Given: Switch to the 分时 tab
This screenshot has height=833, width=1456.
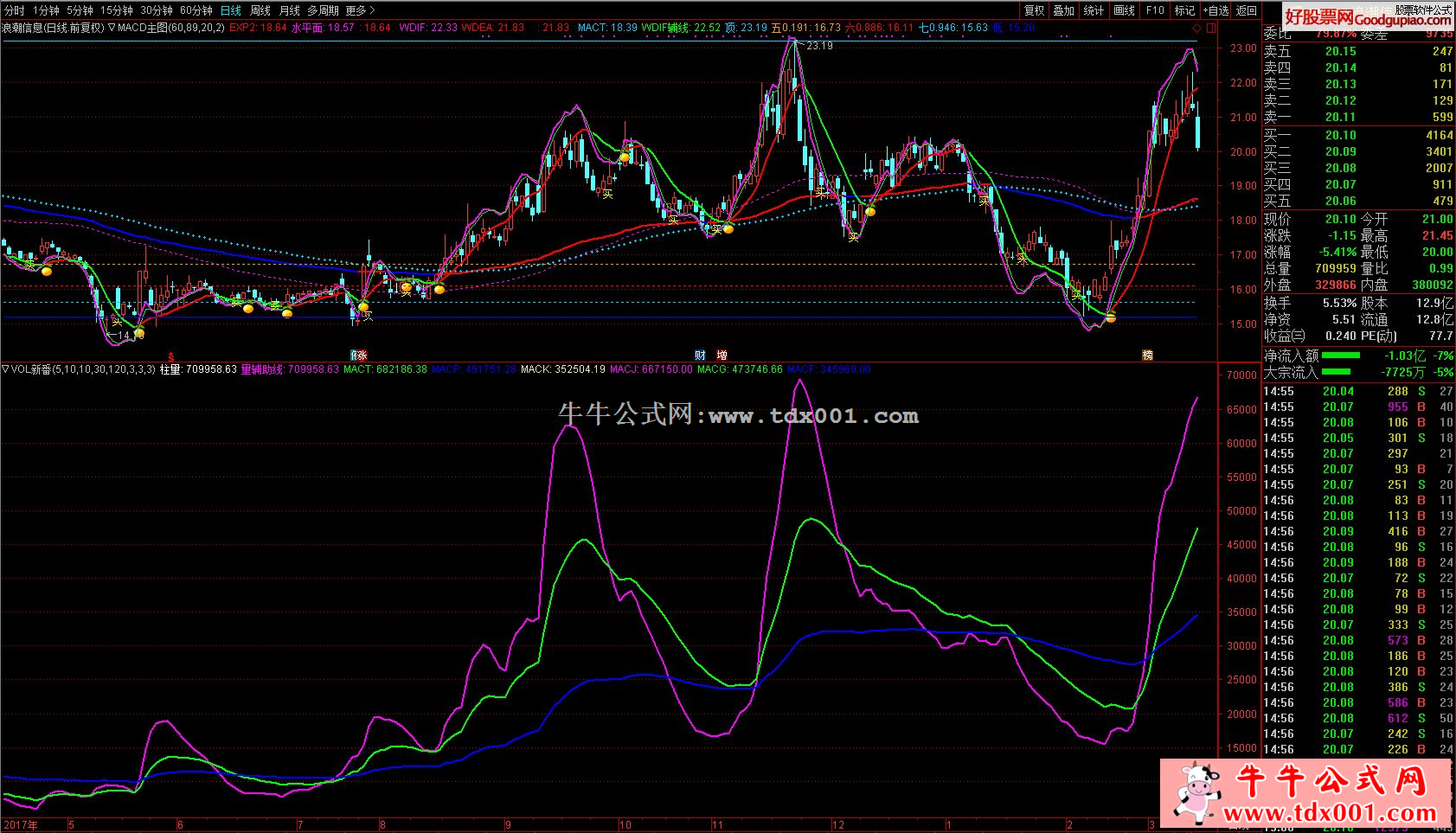Looking at the screenshot, I should [x=15, y=10].
